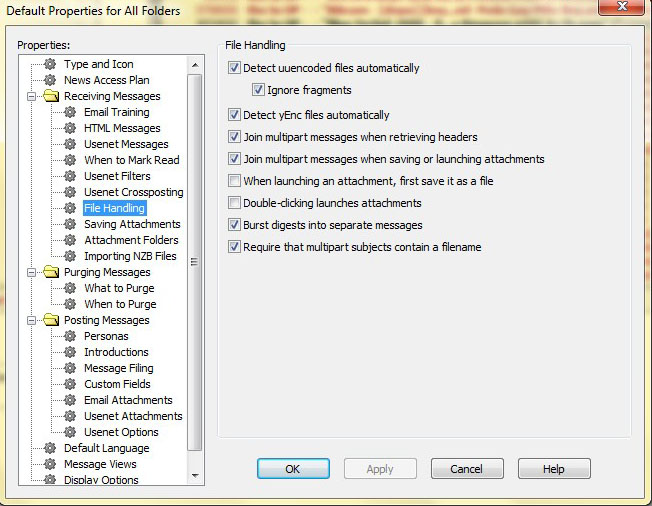The height and width of the screenshot is (506, 652).
Task: Click the properties list scrollbar thumb
Action: pyautogui.click(x=195, y=262)
